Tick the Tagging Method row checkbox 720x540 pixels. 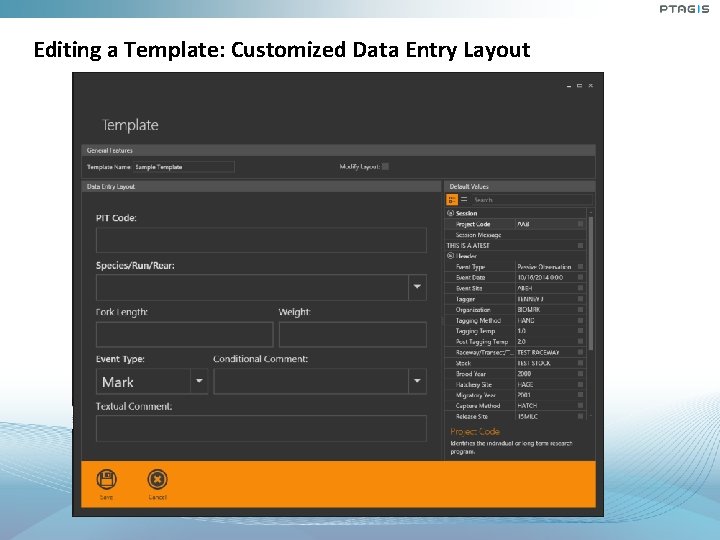[580, 321]
